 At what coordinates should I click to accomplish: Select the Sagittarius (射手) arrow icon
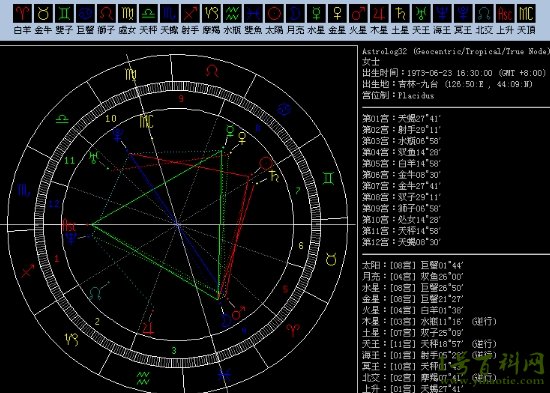(x=190, y=13)
